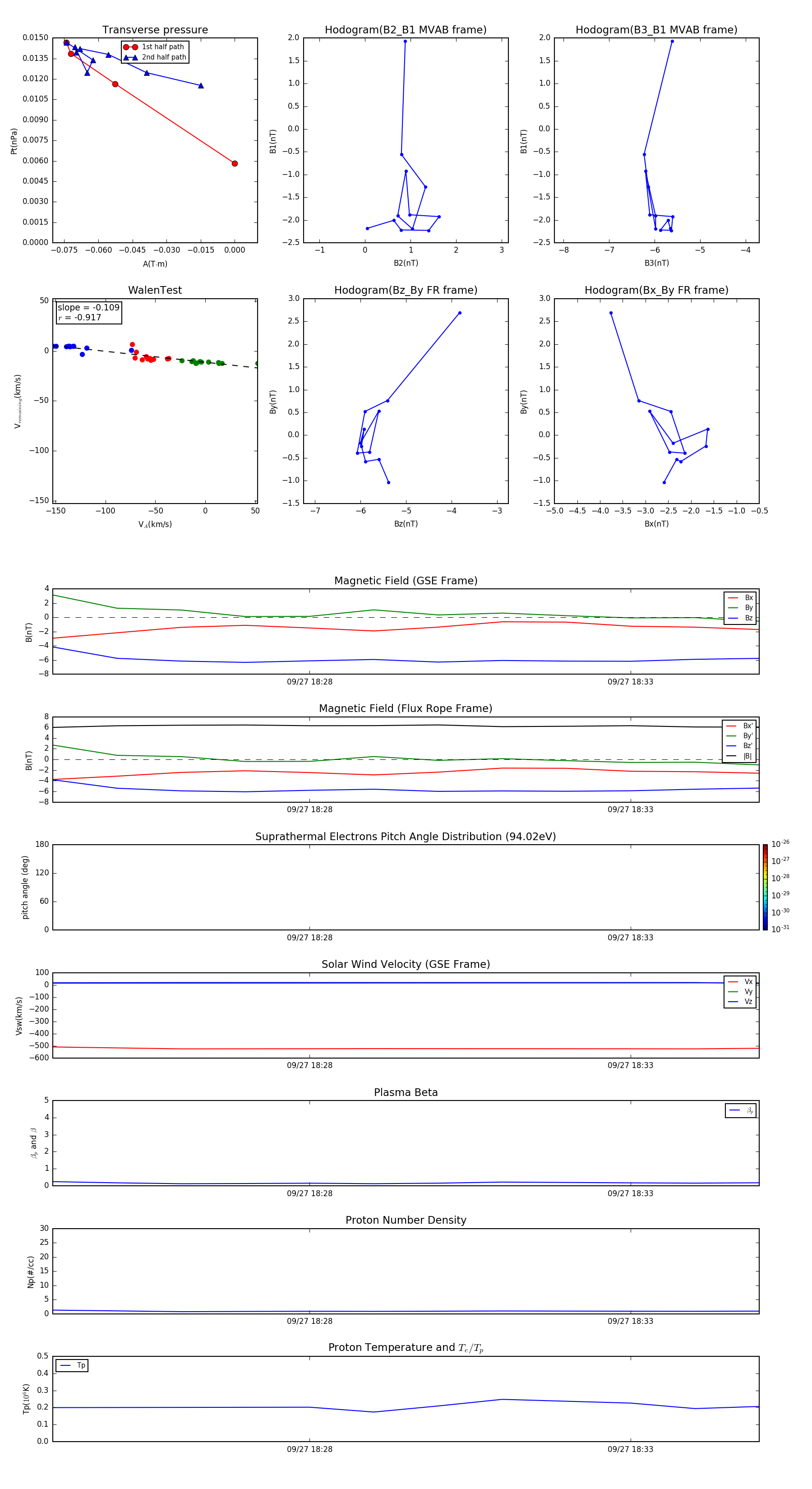Click the |B| legend entry in Flux Rope plot
This screenshot has height=1489, width=812.
pos(739,756)
